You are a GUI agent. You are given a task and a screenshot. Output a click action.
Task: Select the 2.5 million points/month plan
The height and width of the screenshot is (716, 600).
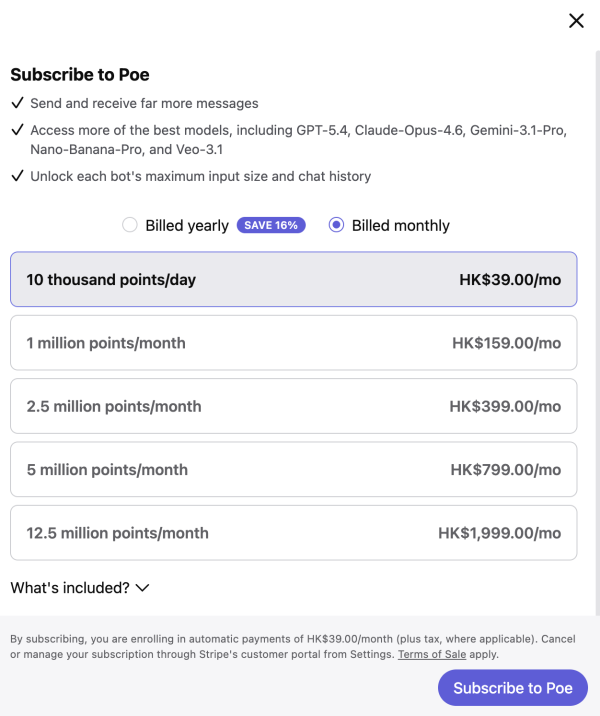pos(293,407)
